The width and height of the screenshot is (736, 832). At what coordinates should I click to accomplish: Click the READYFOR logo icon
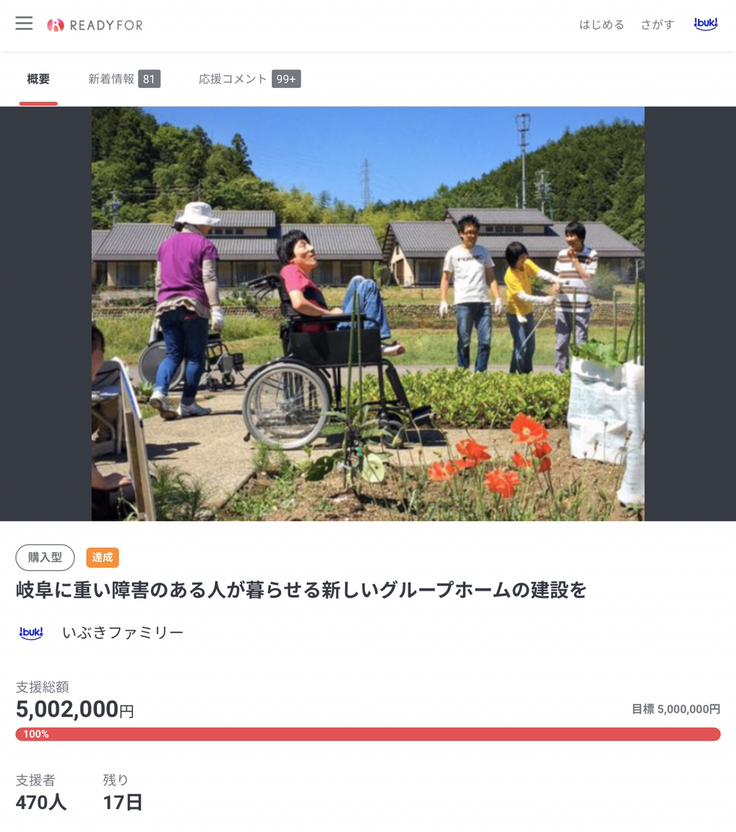click(55, 25)
